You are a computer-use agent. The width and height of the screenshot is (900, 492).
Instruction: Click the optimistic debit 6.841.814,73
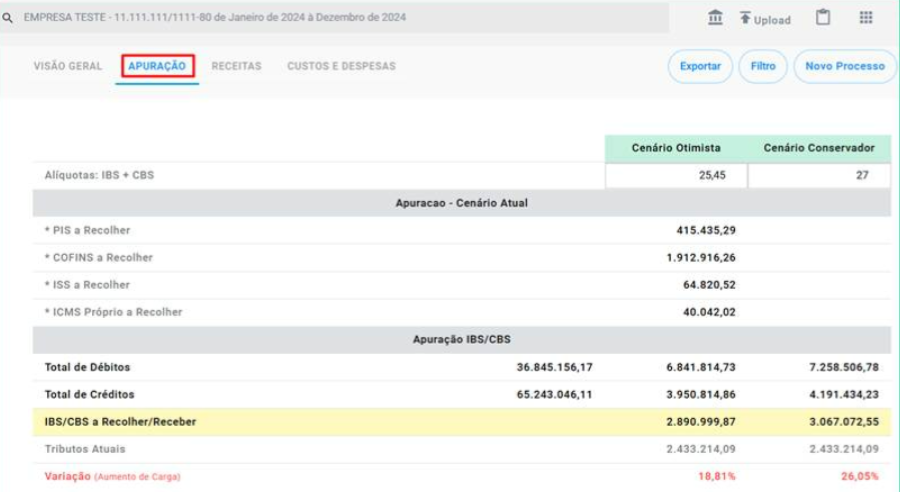click(x=701, y=367)
